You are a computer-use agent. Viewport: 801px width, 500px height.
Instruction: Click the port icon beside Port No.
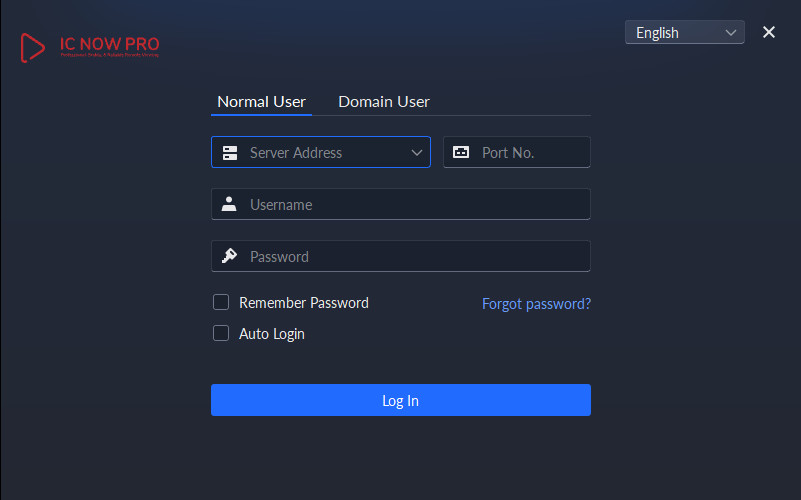461,153
